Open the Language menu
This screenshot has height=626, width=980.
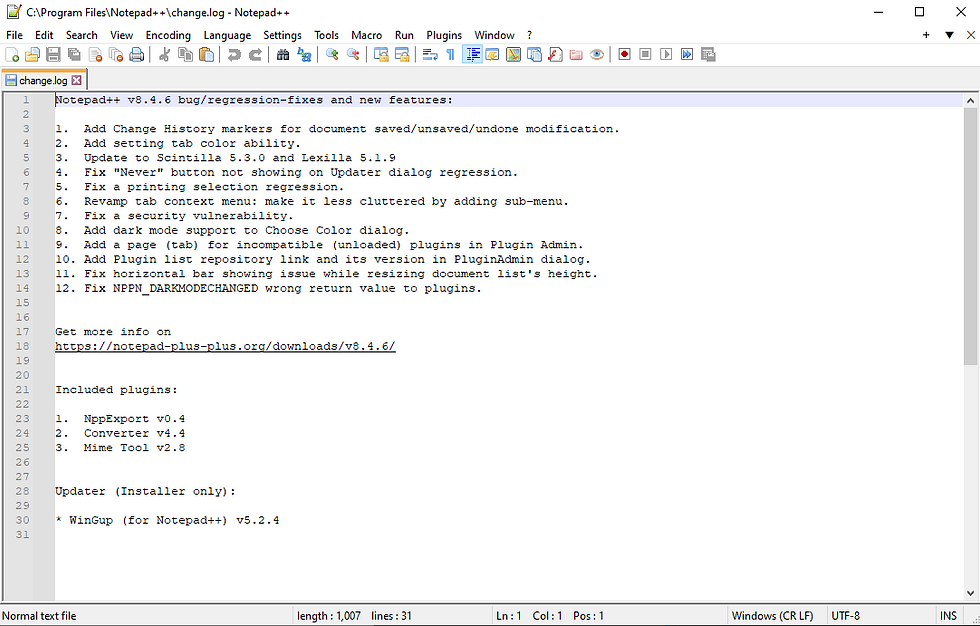click(x=227, y=35)
